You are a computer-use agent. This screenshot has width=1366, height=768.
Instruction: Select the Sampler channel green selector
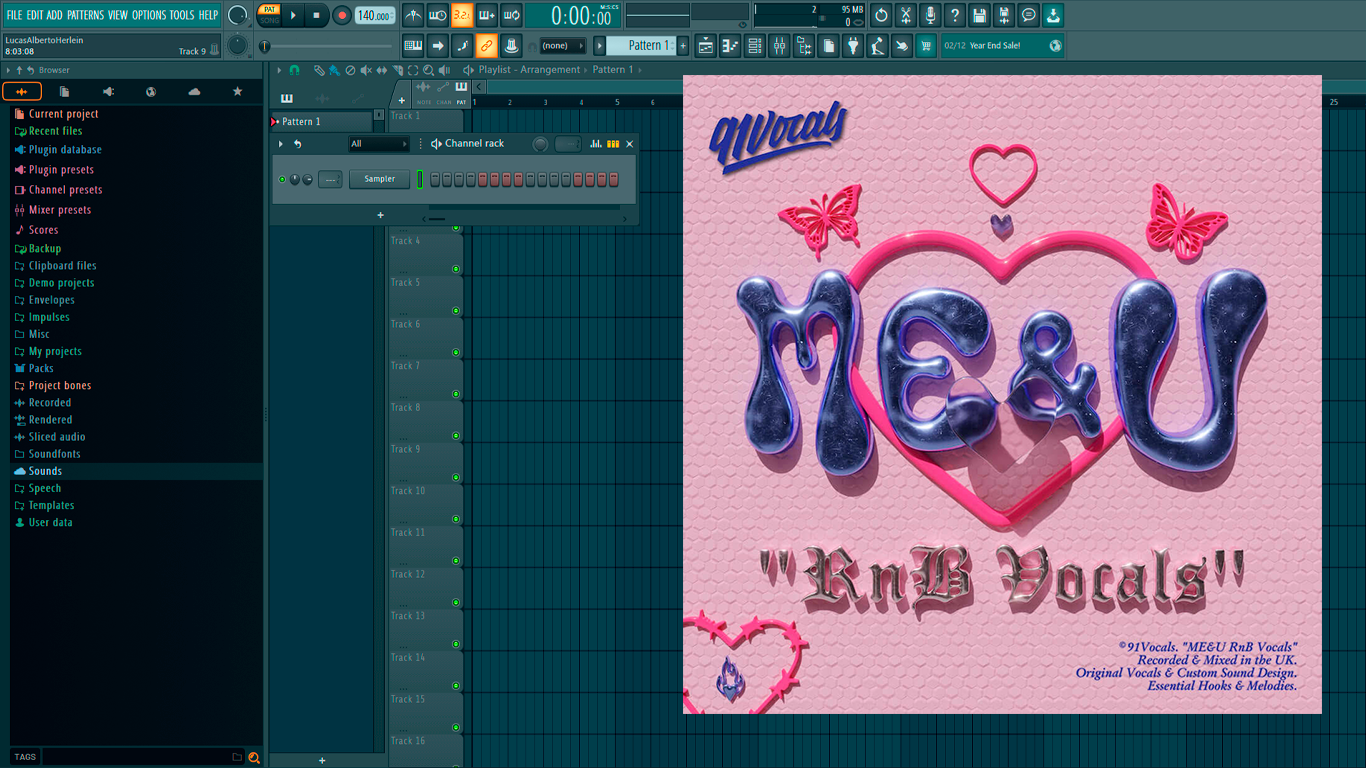(x=421, y=179)
